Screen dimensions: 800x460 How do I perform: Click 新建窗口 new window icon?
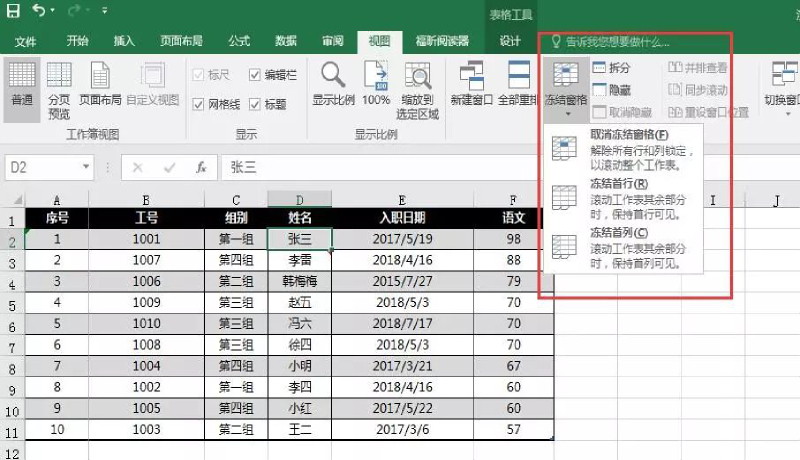click(470, 82)
